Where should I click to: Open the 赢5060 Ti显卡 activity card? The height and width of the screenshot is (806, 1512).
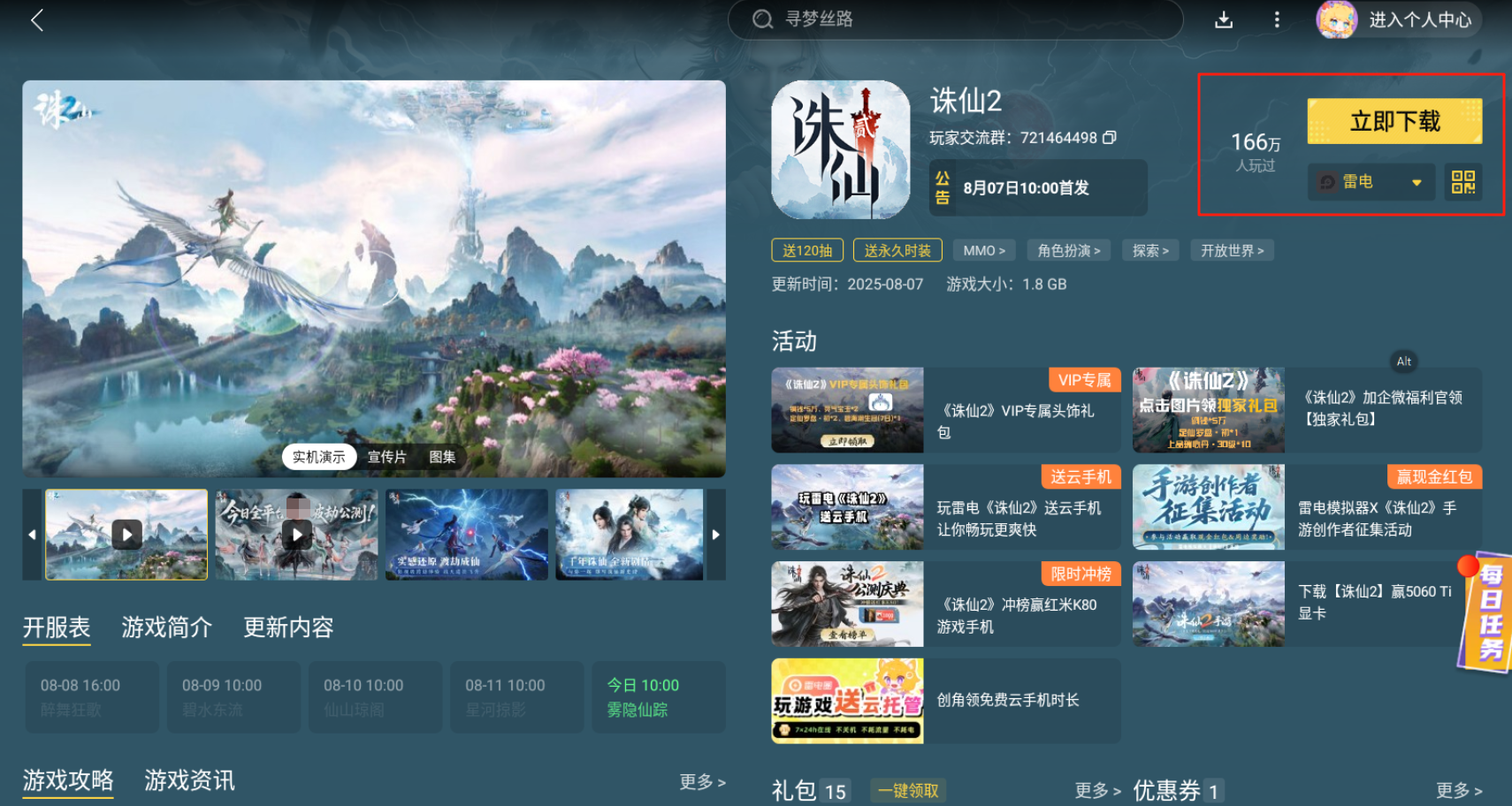click(1307, 604)
